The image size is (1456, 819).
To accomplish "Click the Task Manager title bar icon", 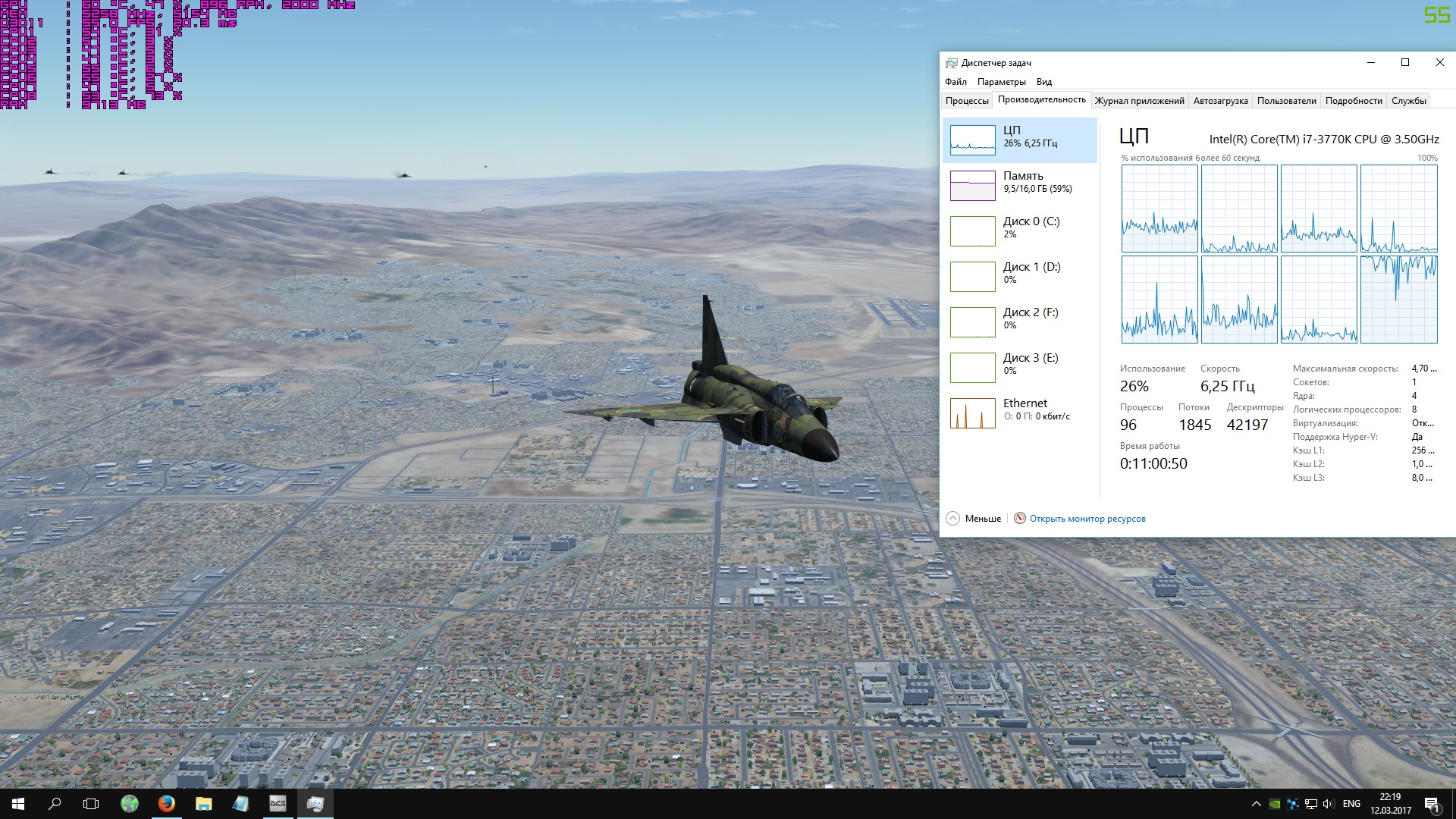I will (x=951, y=63).
